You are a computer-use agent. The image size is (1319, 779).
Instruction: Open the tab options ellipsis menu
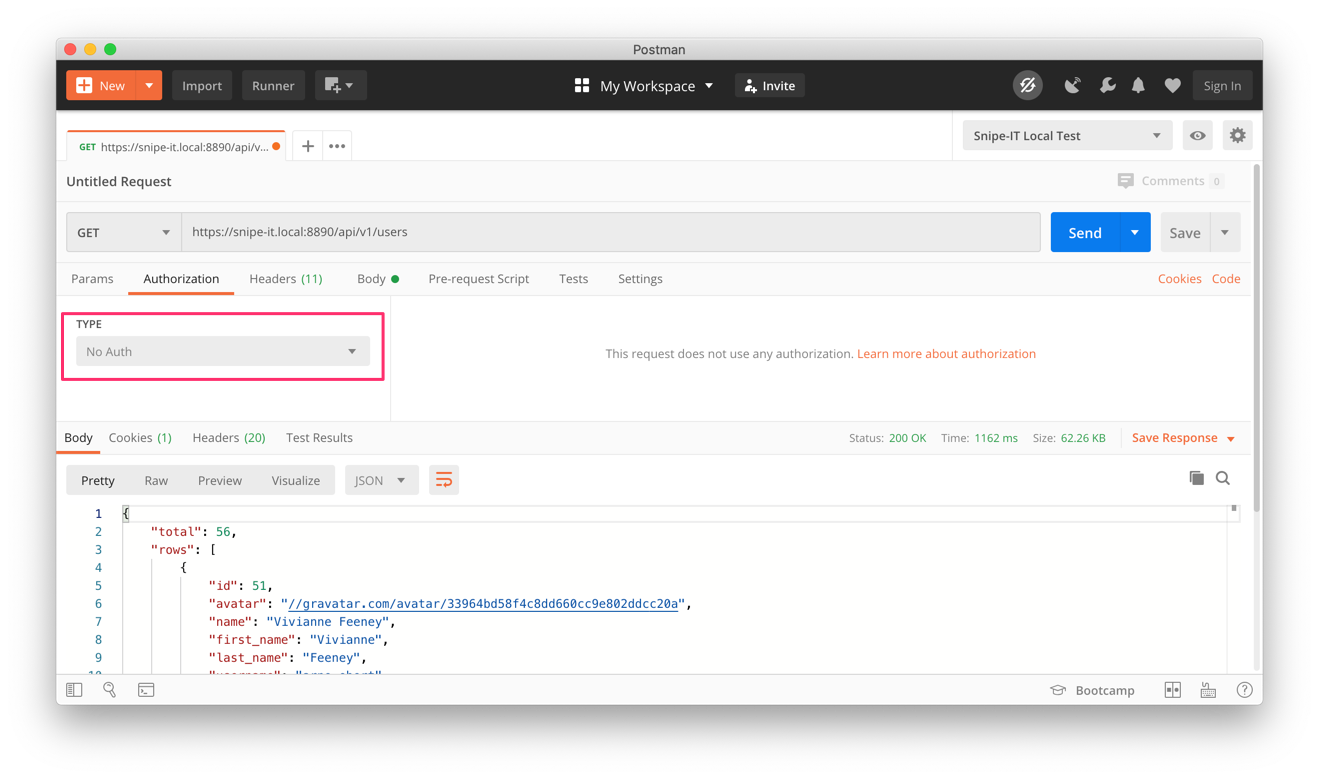pyautogui.click(x=337, y=146)
